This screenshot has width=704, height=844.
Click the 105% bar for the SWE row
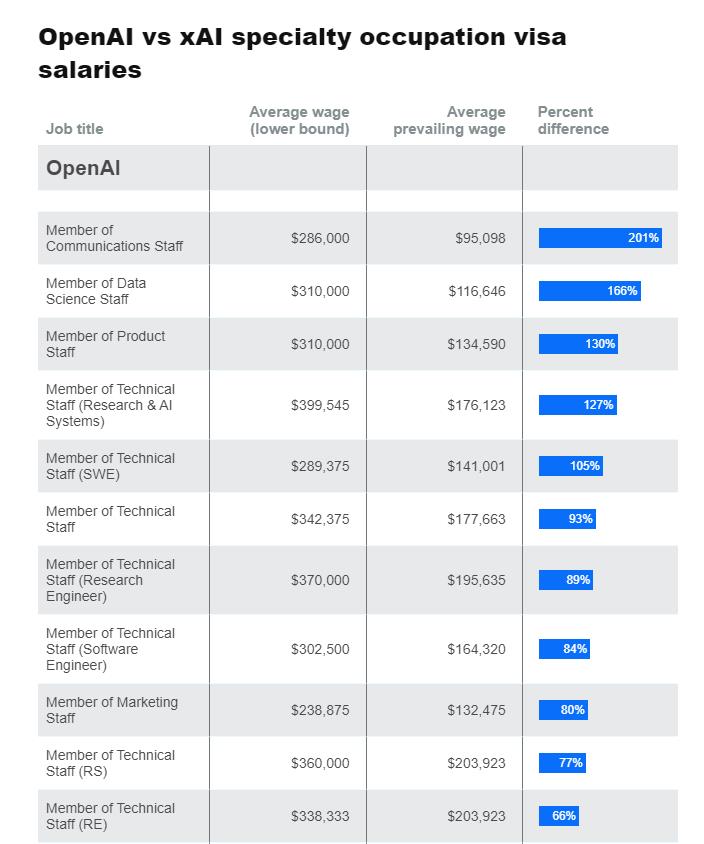coord(571,466)
